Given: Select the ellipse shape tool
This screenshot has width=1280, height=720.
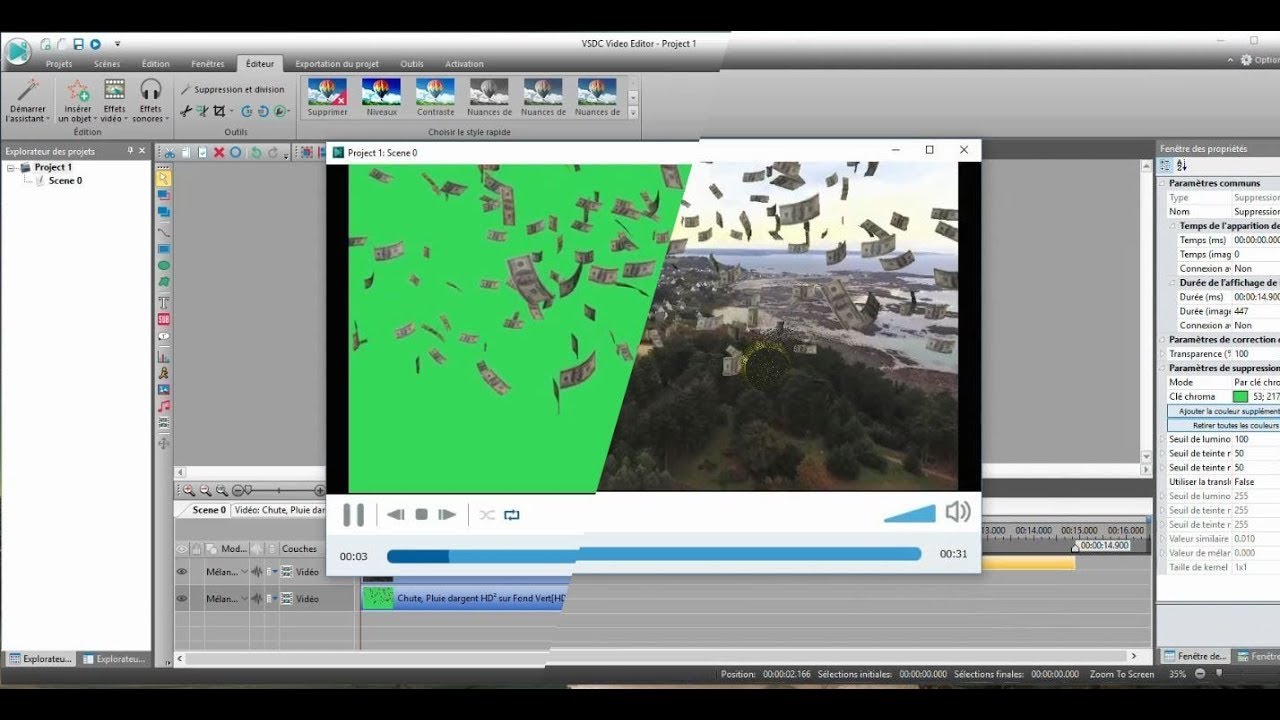Looking at the screenshot, I should coord(163,266).
